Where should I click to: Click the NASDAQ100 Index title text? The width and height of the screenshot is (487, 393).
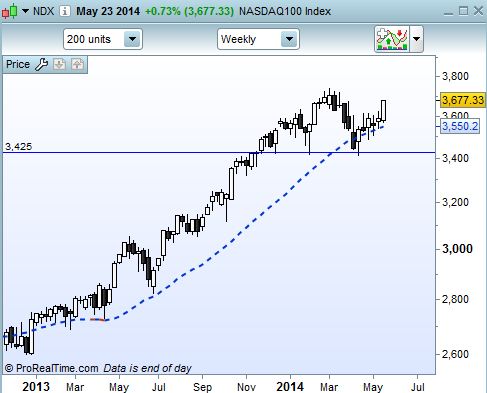[x=285, y=11]
